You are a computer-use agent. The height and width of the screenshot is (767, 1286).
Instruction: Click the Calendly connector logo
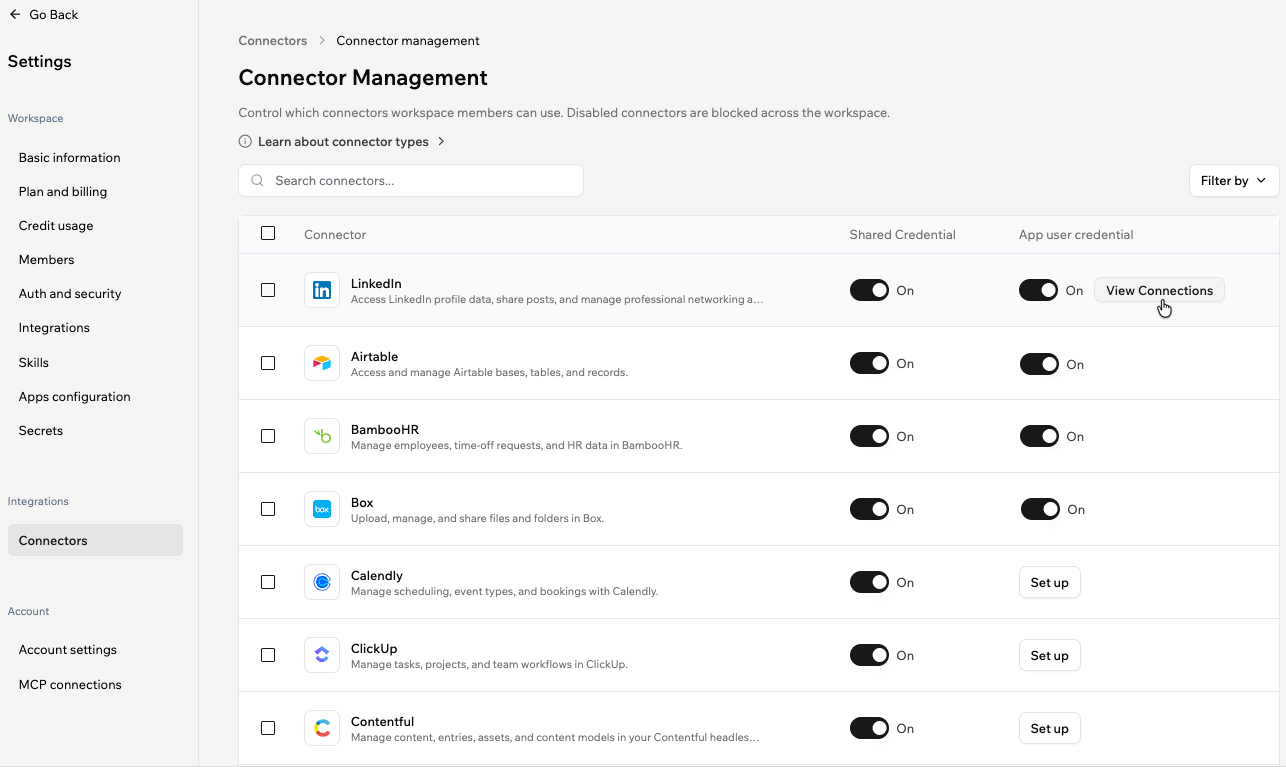(322, 582)
